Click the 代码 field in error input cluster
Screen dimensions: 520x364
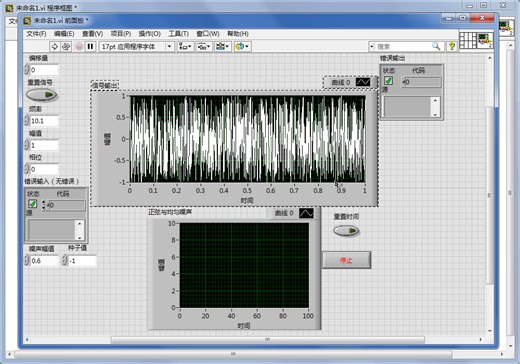[66, 205]
